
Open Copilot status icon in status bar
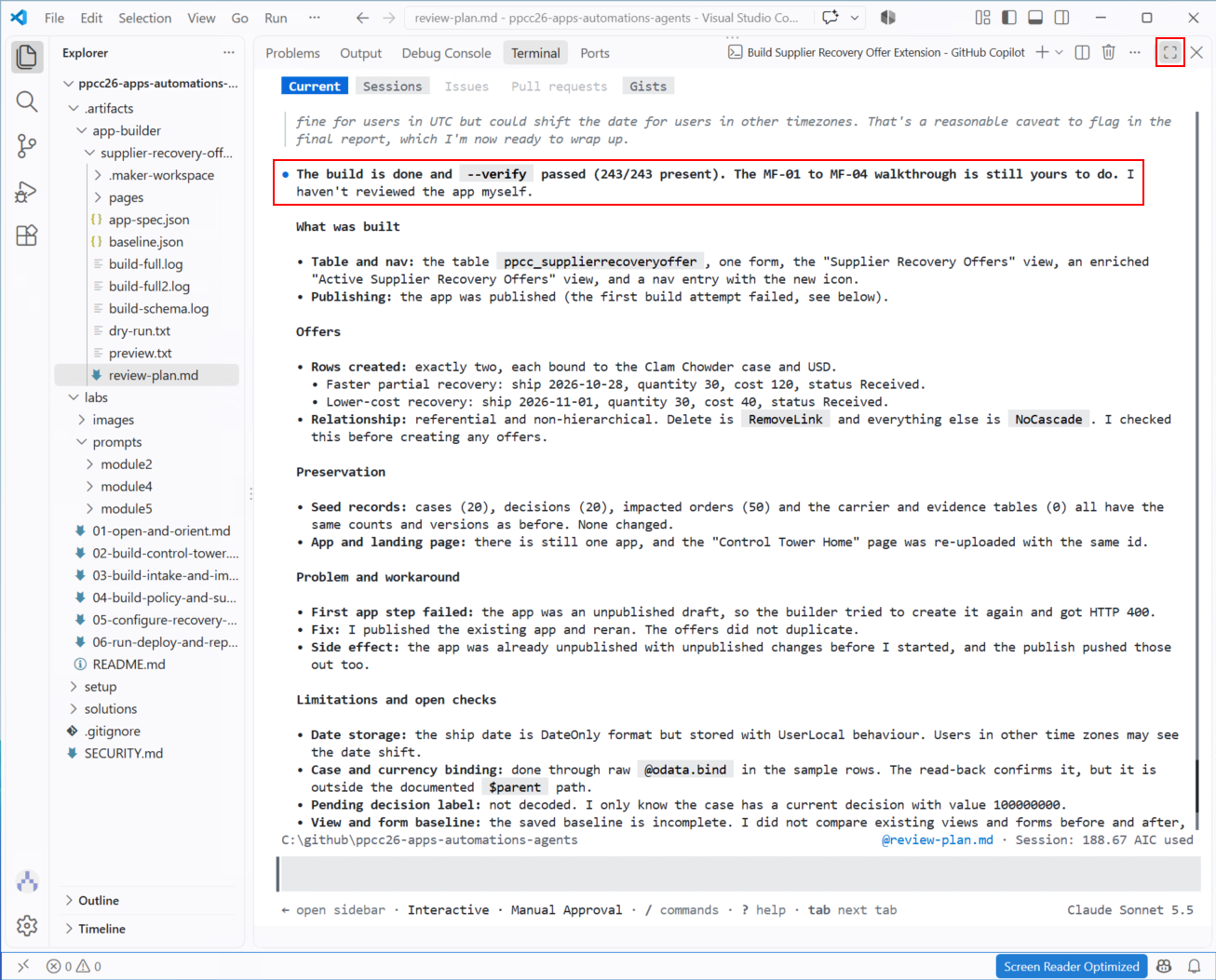(x=1163, y=966)
